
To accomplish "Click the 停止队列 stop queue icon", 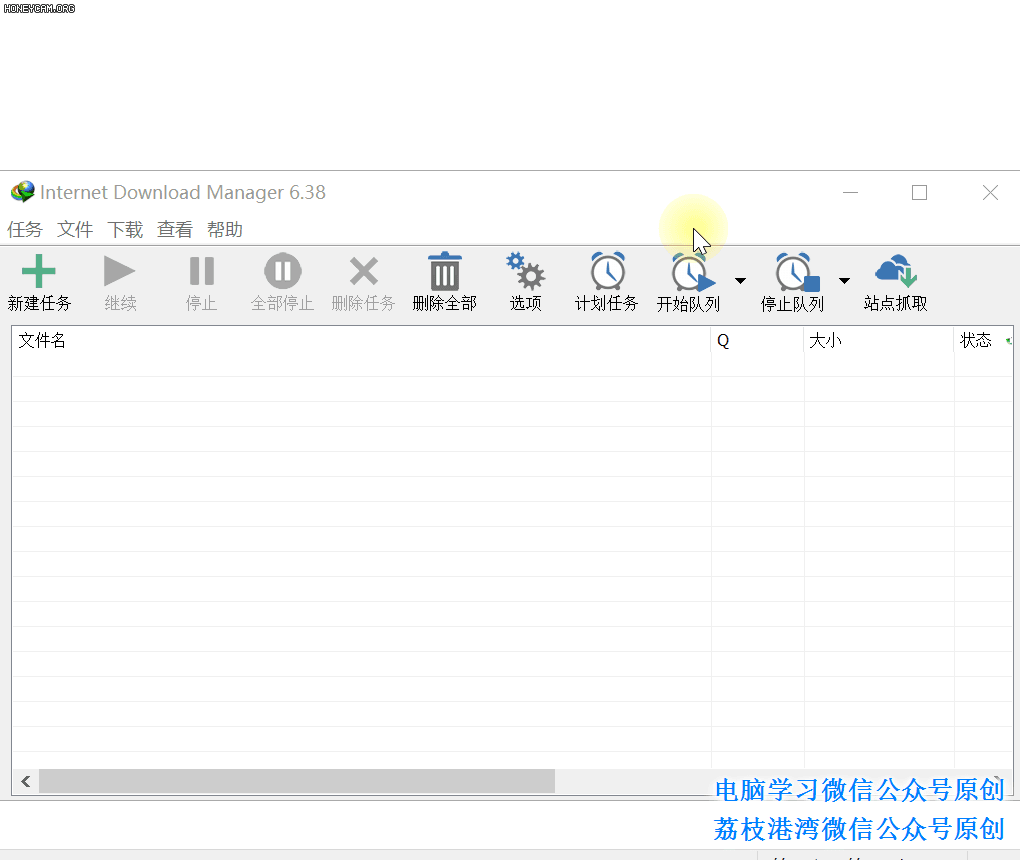I will (796, 273).
